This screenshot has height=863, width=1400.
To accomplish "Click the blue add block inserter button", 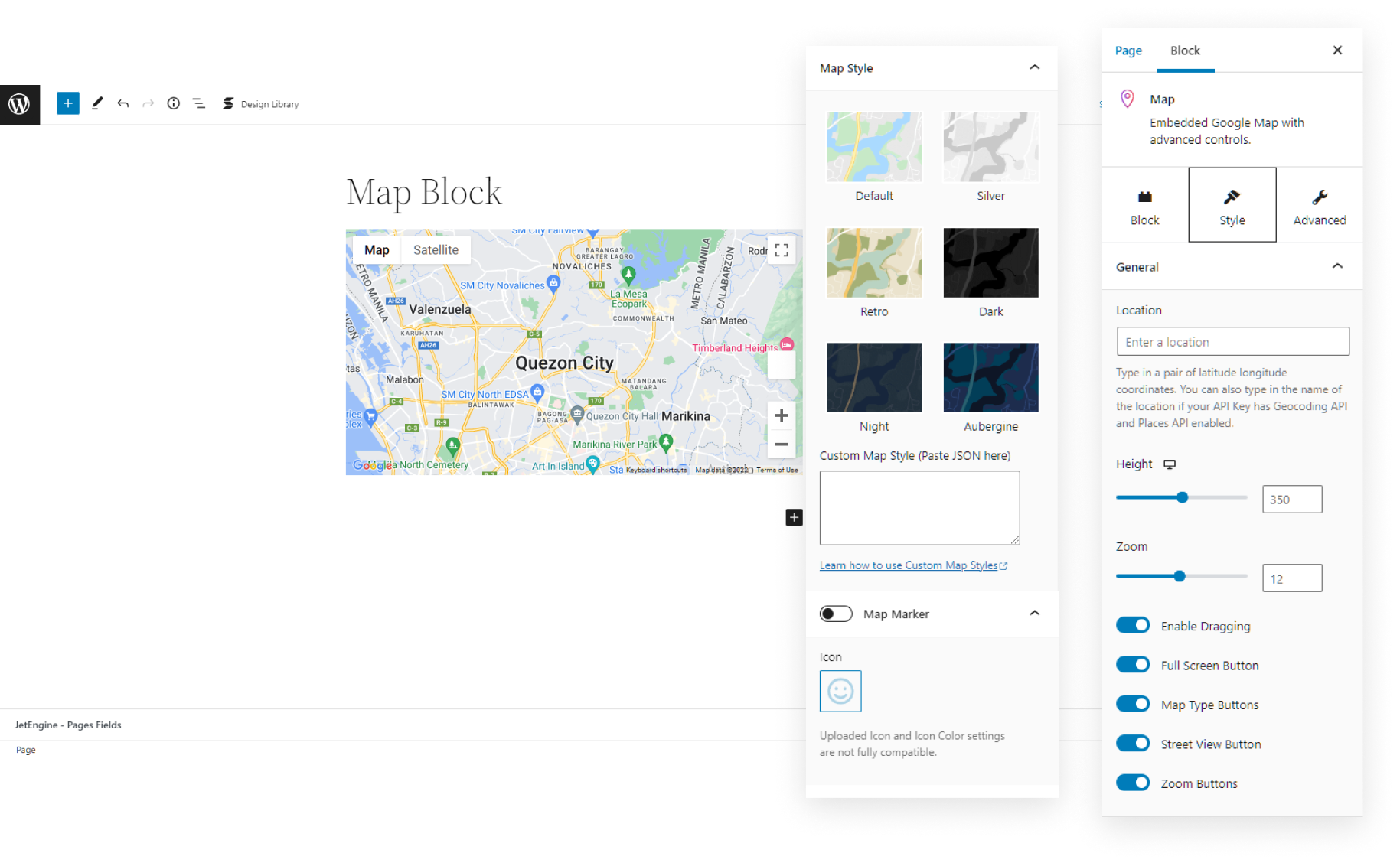I will click(68, 103).
